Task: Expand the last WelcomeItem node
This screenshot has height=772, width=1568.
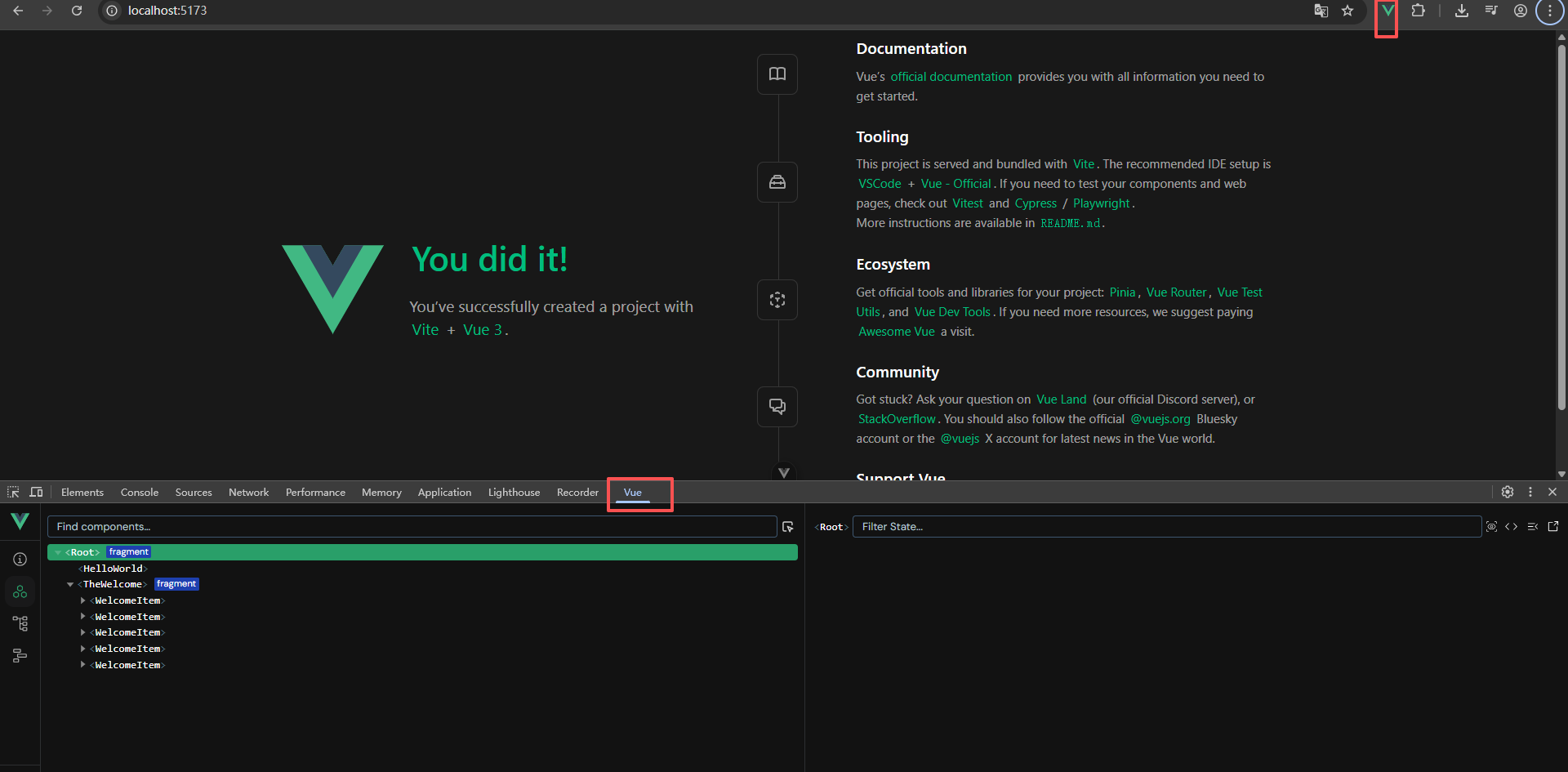Action: (82, 665)
